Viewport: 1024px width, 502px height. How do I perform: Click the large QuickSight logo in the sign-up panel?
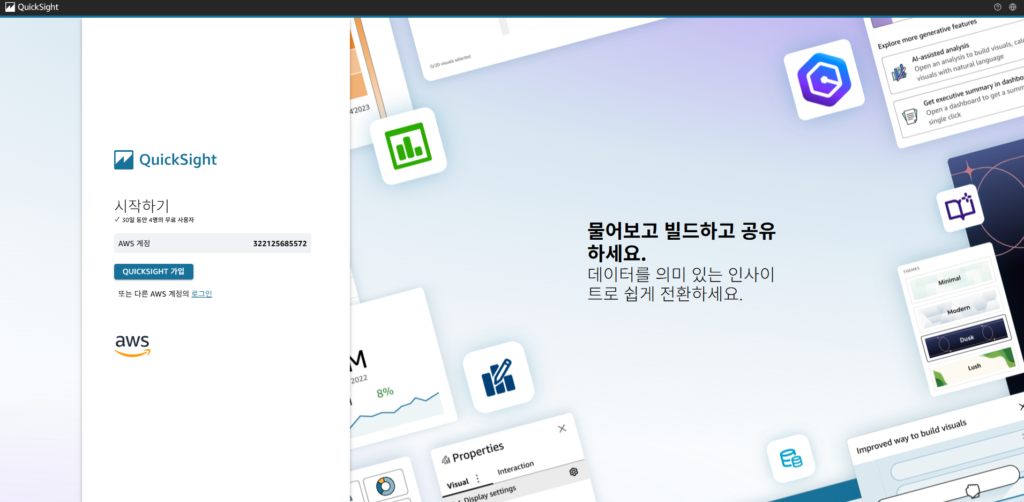pos(165,160)
